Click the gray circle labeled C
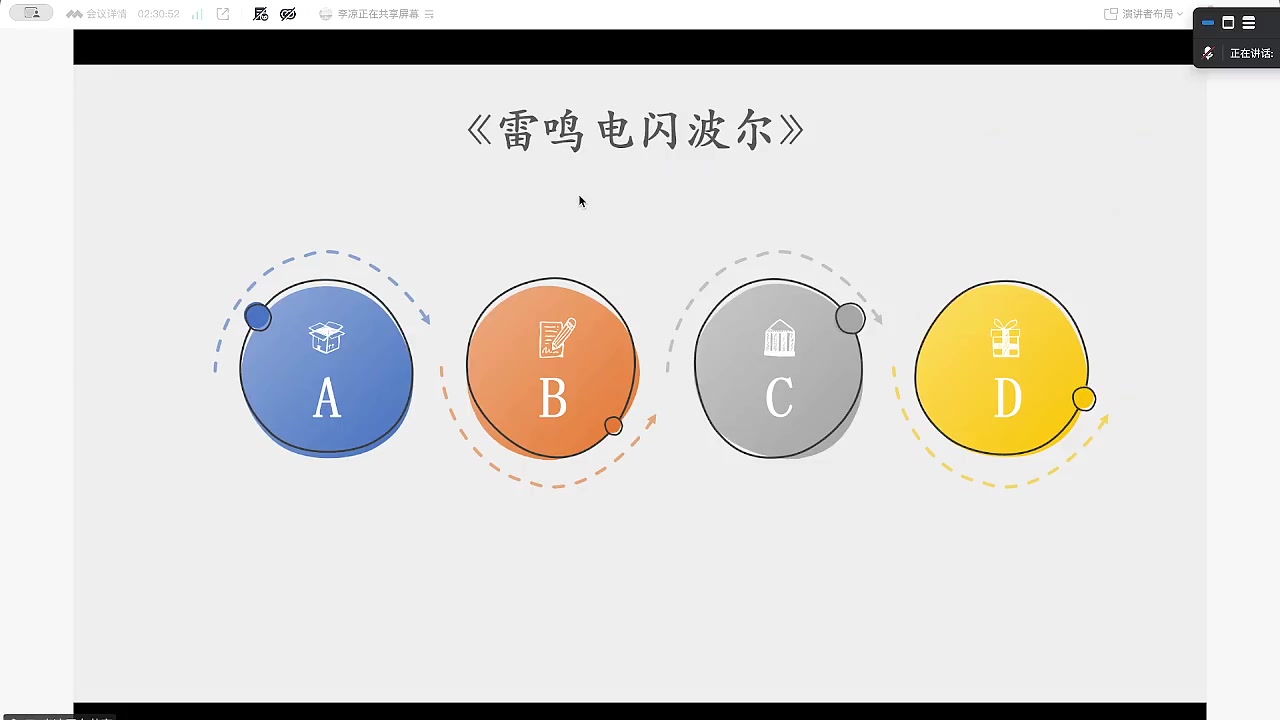The height and width of the screenshot is (720, 1280). 779,368
